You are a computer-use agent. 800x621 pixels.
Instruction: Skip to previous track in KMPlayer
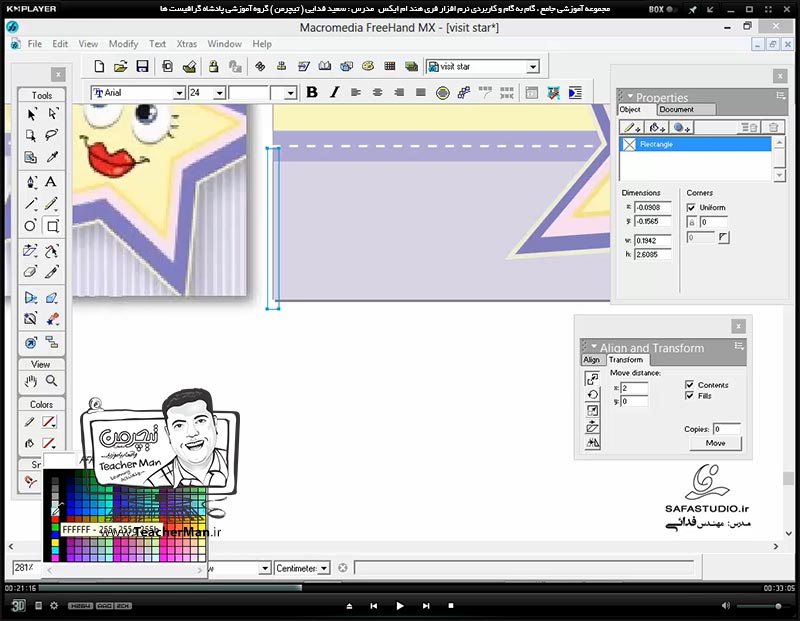click(374, 606)
